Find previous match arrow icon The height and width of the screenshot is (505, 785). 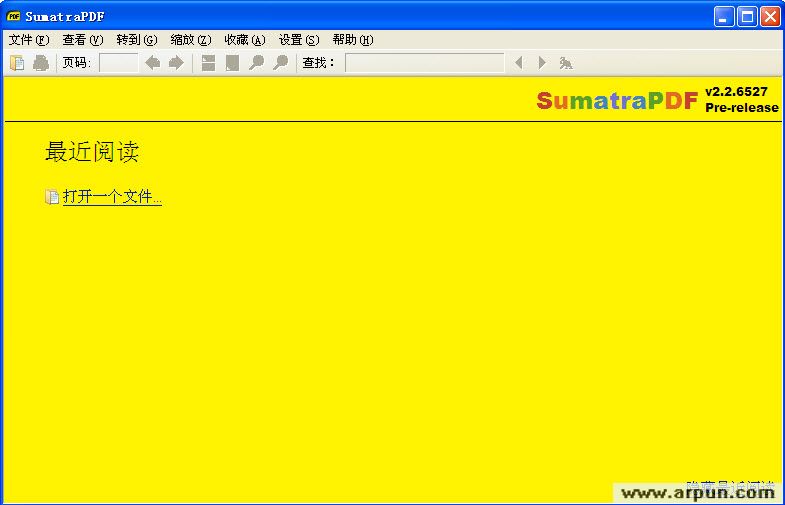coord(519,63)
